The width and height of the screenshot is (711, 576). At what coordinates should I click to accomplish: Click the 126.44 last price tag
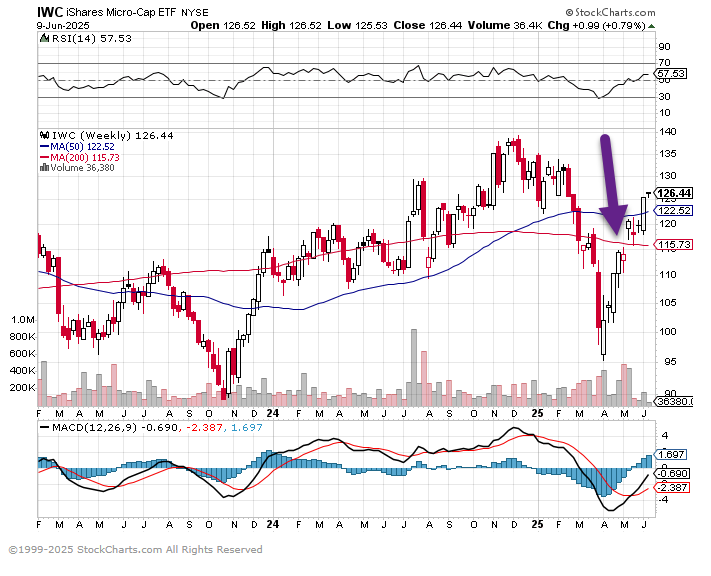click(x=674, y=193)
